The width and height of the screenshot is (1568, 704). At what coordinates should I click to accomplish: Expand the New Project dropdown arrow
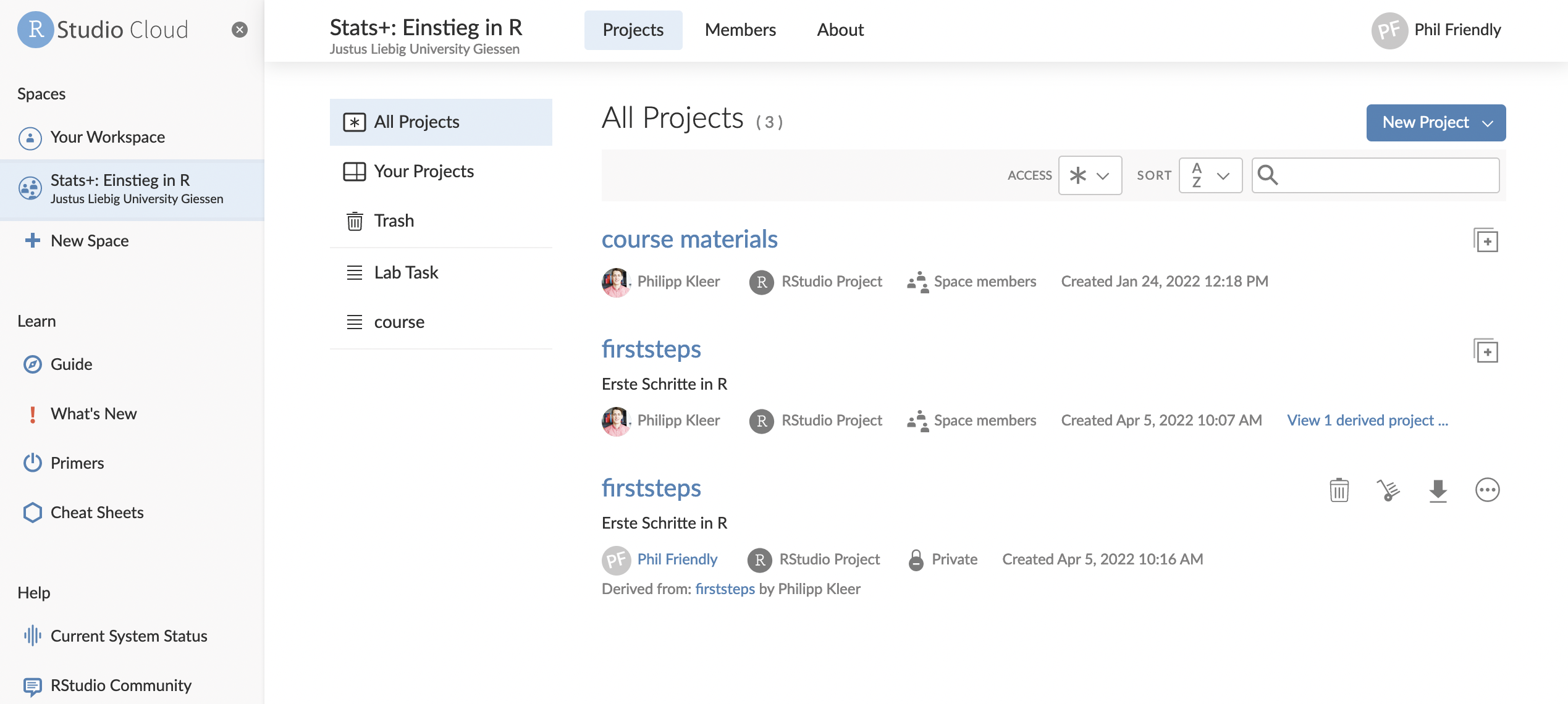pos(1488,123)
